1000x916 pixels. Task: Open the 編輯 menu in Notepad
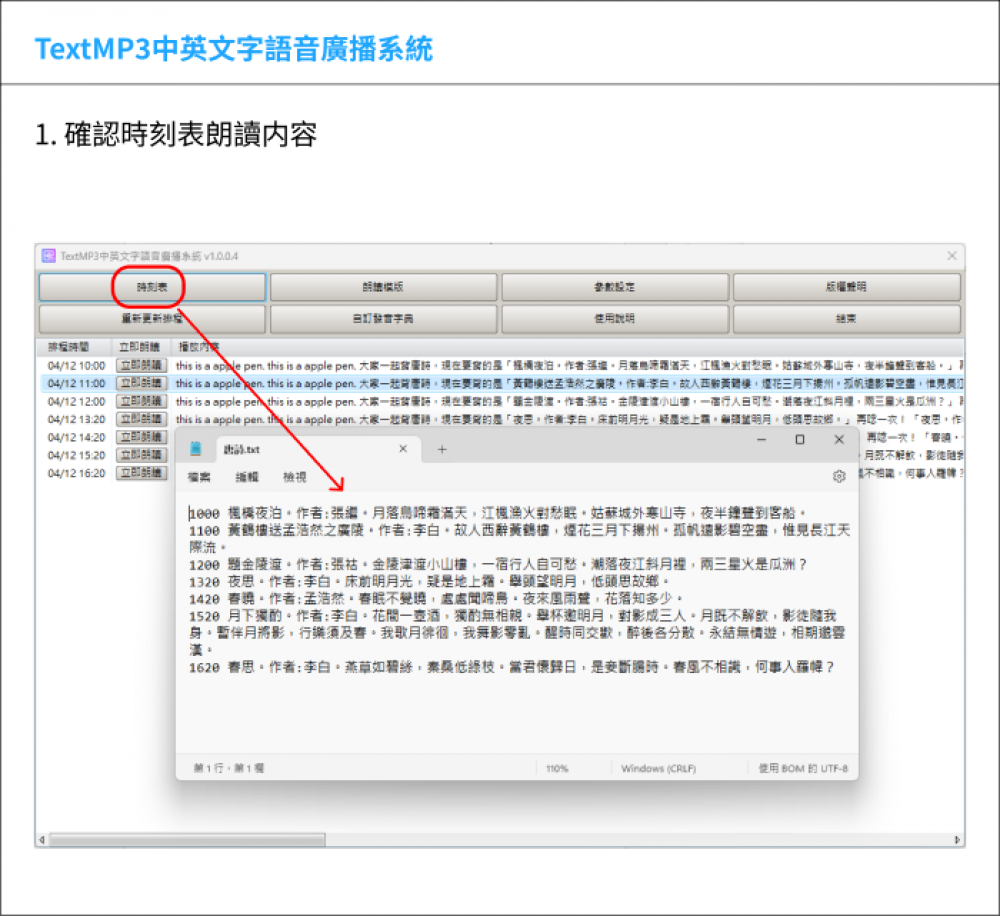pyautogui.click(x=246, y=477)
